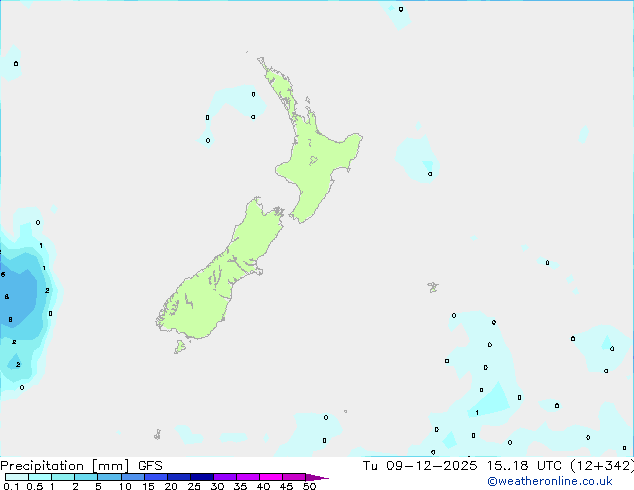634x490 pixels.
Task: Click the 0.5–1 mm legend color swatch
Action: (x=40, y=477)
